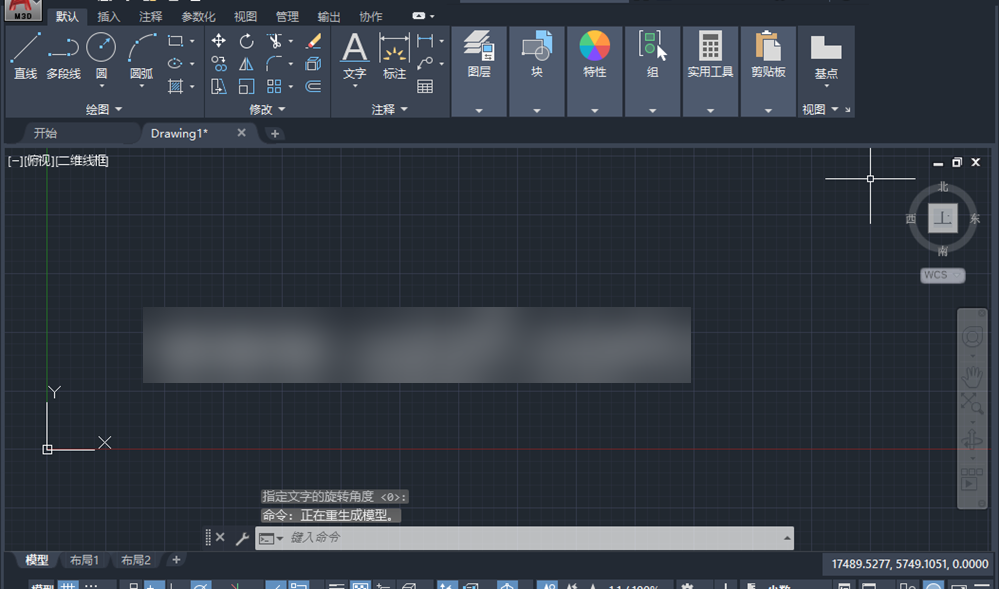Open array tool dropdown arrow
Viewport: 999px width, 589px height.
tap(291, 86)
